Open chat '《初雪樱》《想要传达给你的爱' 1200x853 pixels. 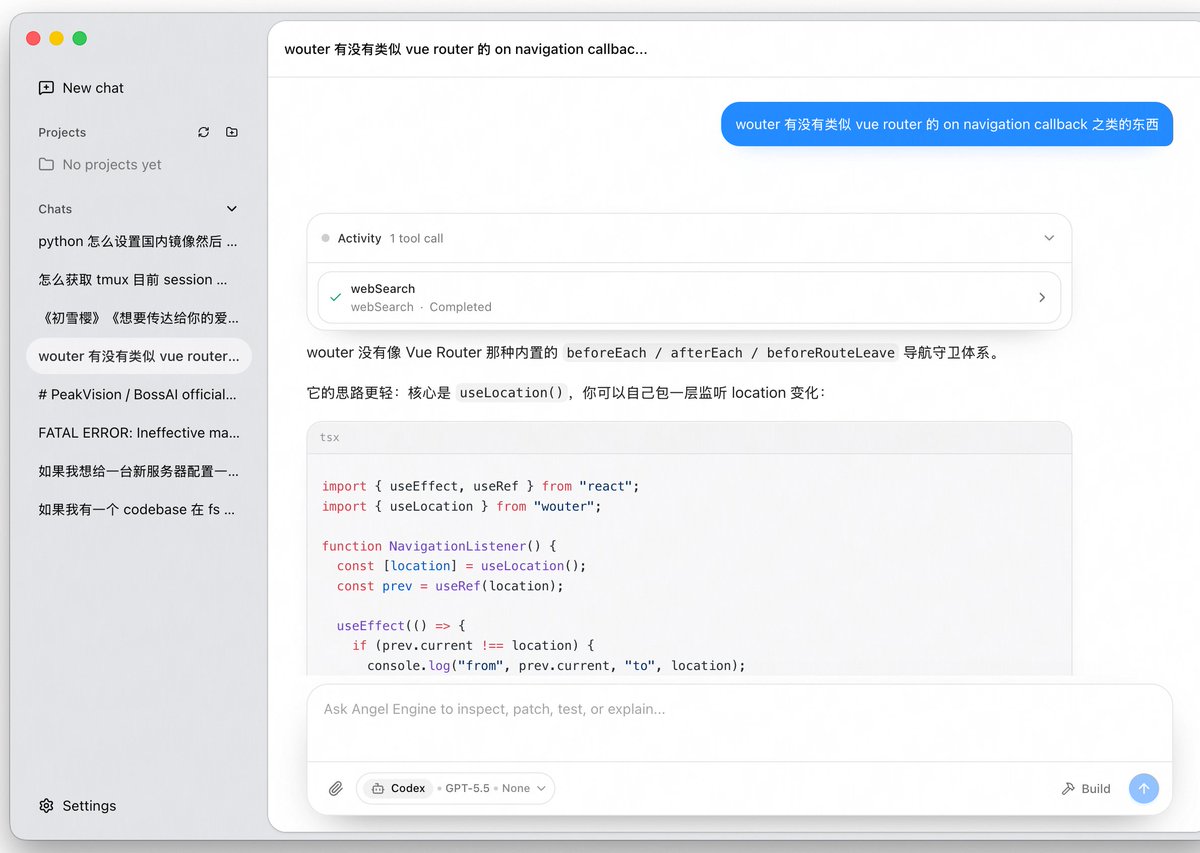tap(138, 317)
